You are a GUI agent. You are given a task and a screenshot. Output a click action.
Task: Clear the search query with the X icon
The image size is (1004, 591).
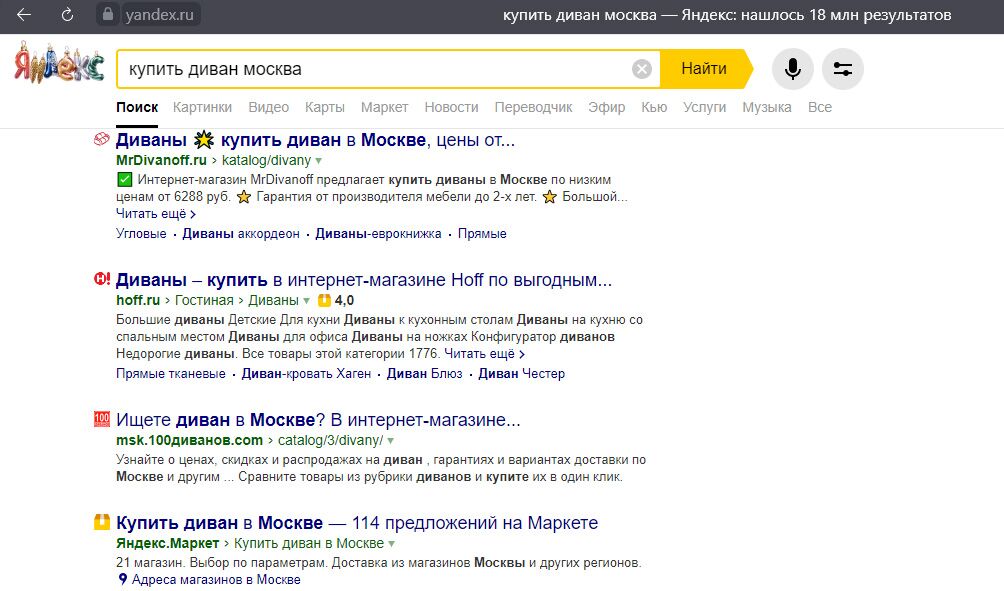point(642,68)
